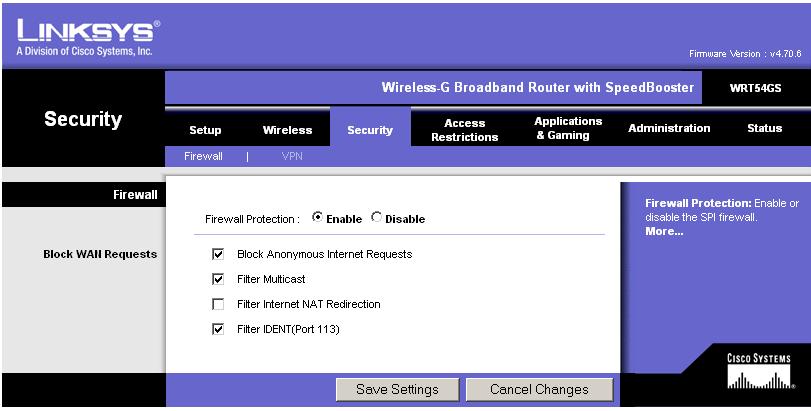Uncheck Block Anonymous Internet Requests

tap(218, 254)
